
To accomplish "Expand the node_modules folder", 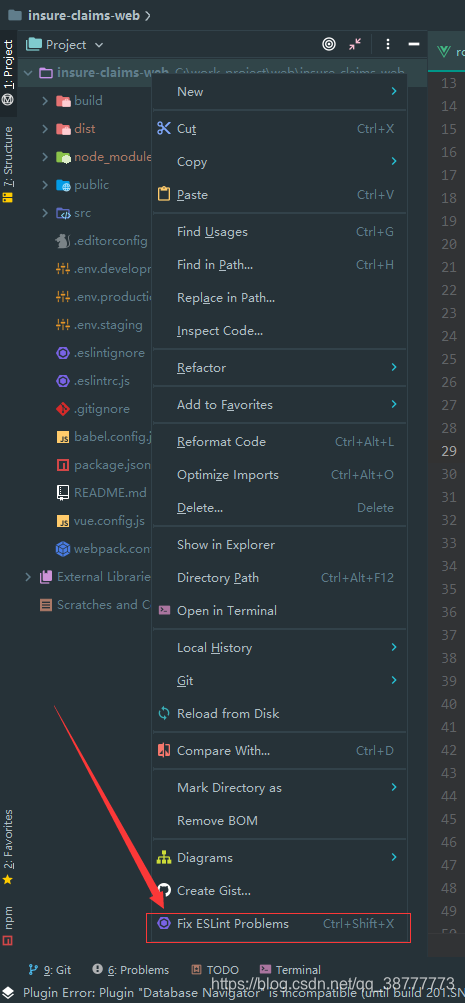I will [45, 157].
